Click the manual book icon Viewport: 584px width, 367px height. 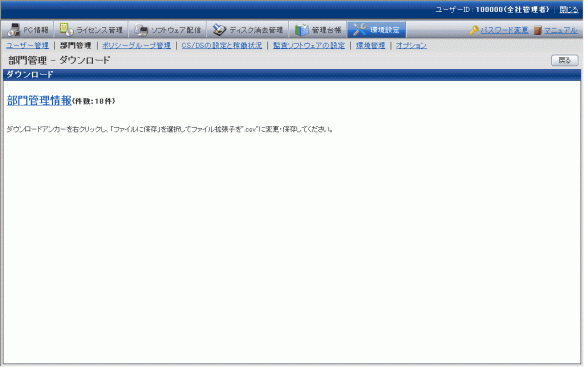[x=537, y=30]
